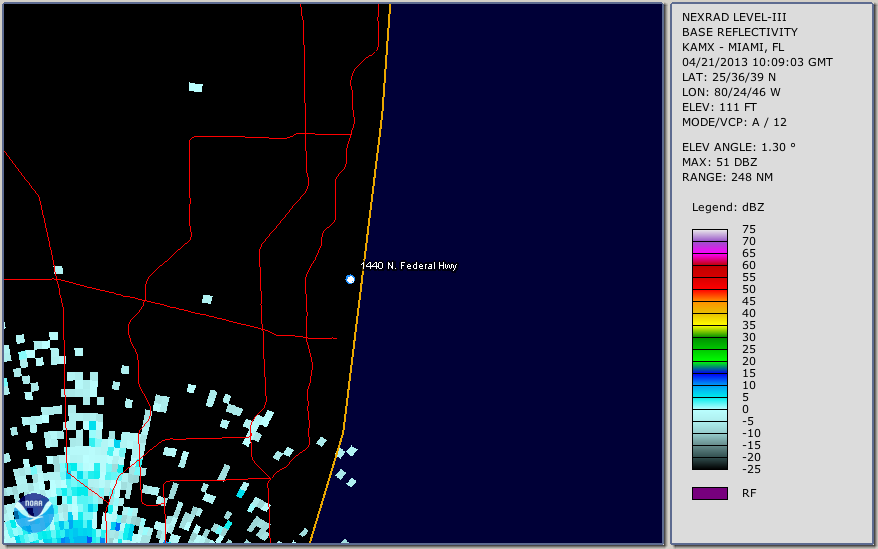Click the 'NEXRAD LEVEL-III' title text

pyautogui.click(x=734, y=17)
